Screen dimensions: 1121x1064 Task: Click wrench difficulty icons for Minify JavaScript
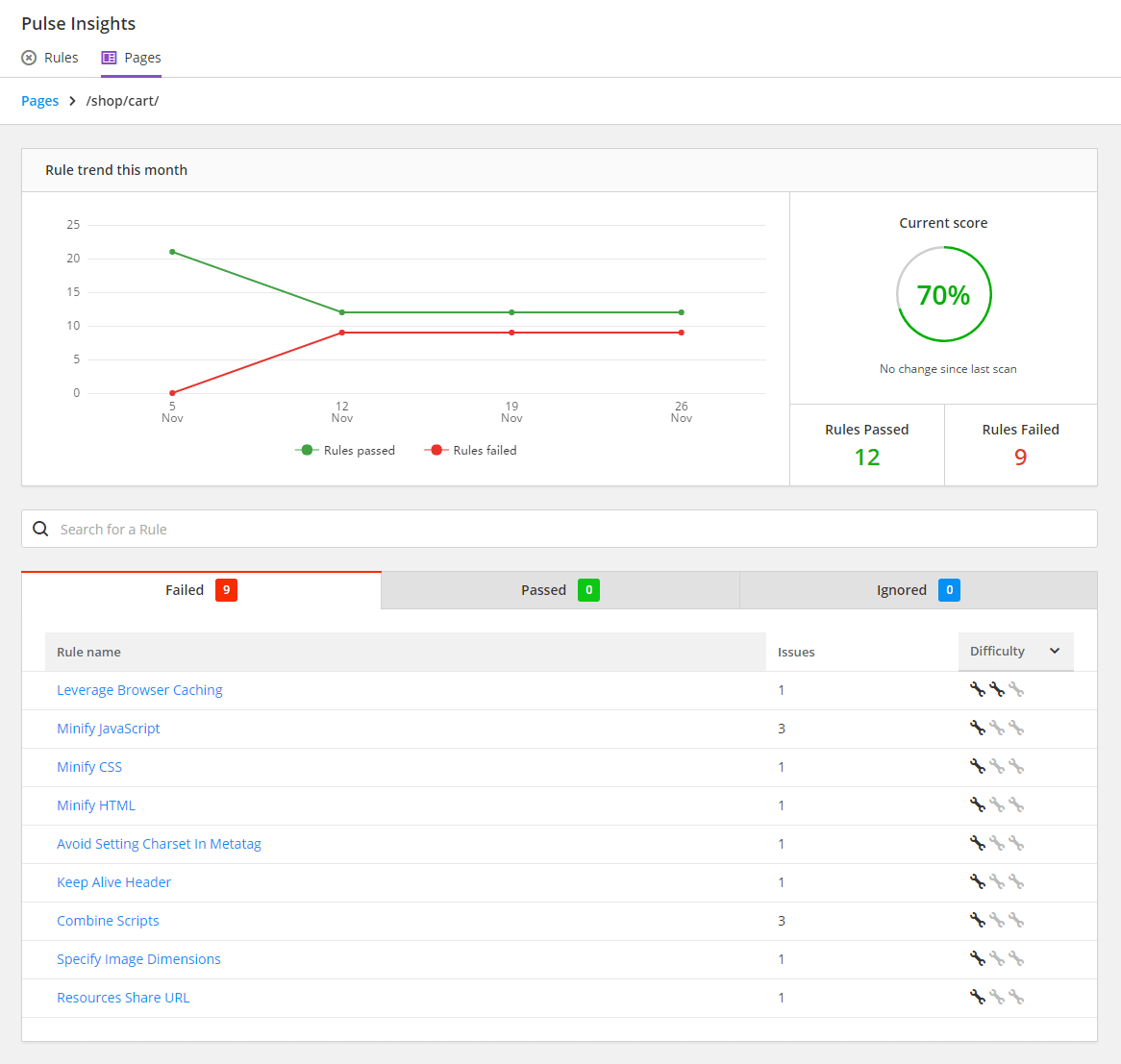[x=996, y=729]
